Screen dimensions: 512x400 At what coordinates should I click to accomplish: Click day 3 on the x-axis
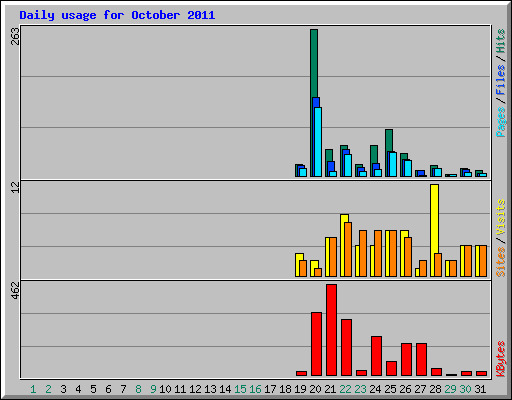pos(63,389)
